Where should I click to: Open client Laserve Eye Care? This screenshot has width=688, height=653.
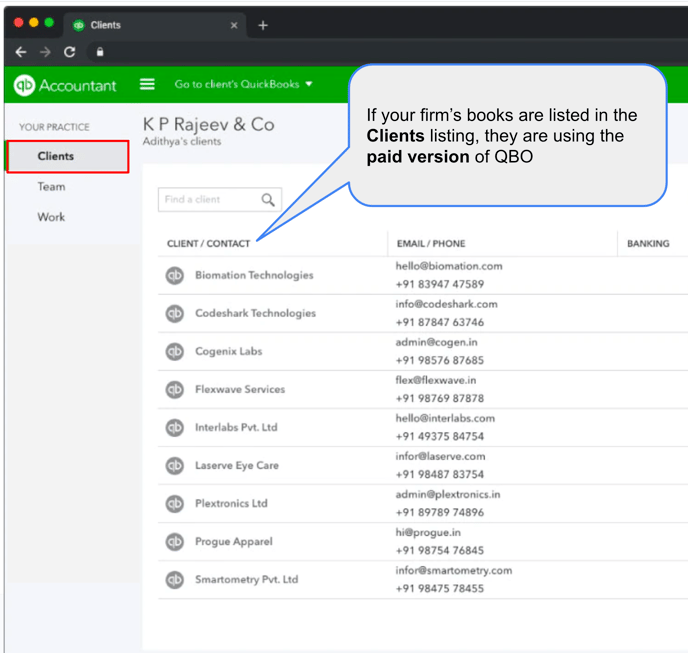pyautogui.click(x=237, y=465)
